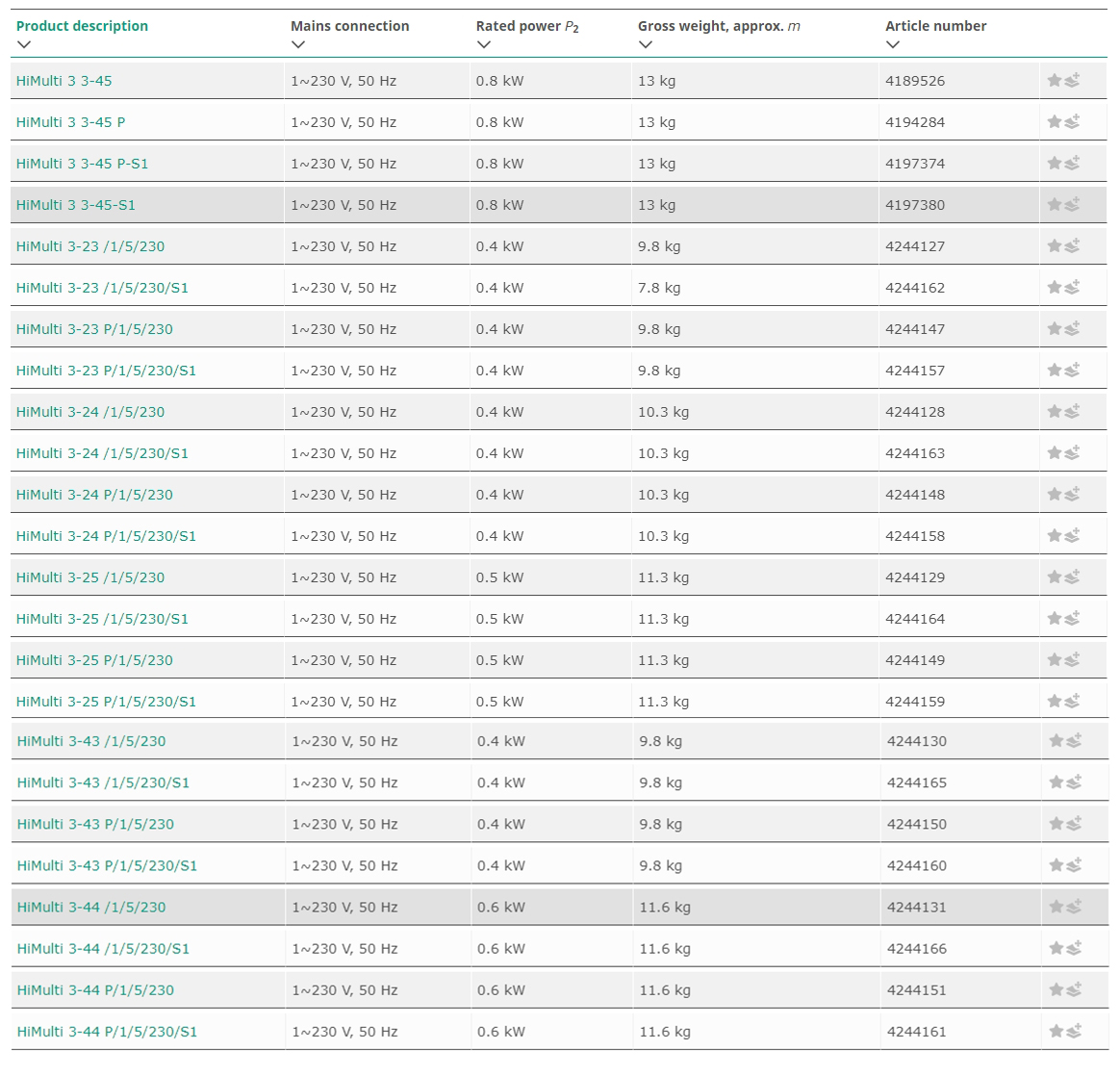1120x1076 pixels.
Task: Select article number 4197374 cell
Action: [915, 165]
